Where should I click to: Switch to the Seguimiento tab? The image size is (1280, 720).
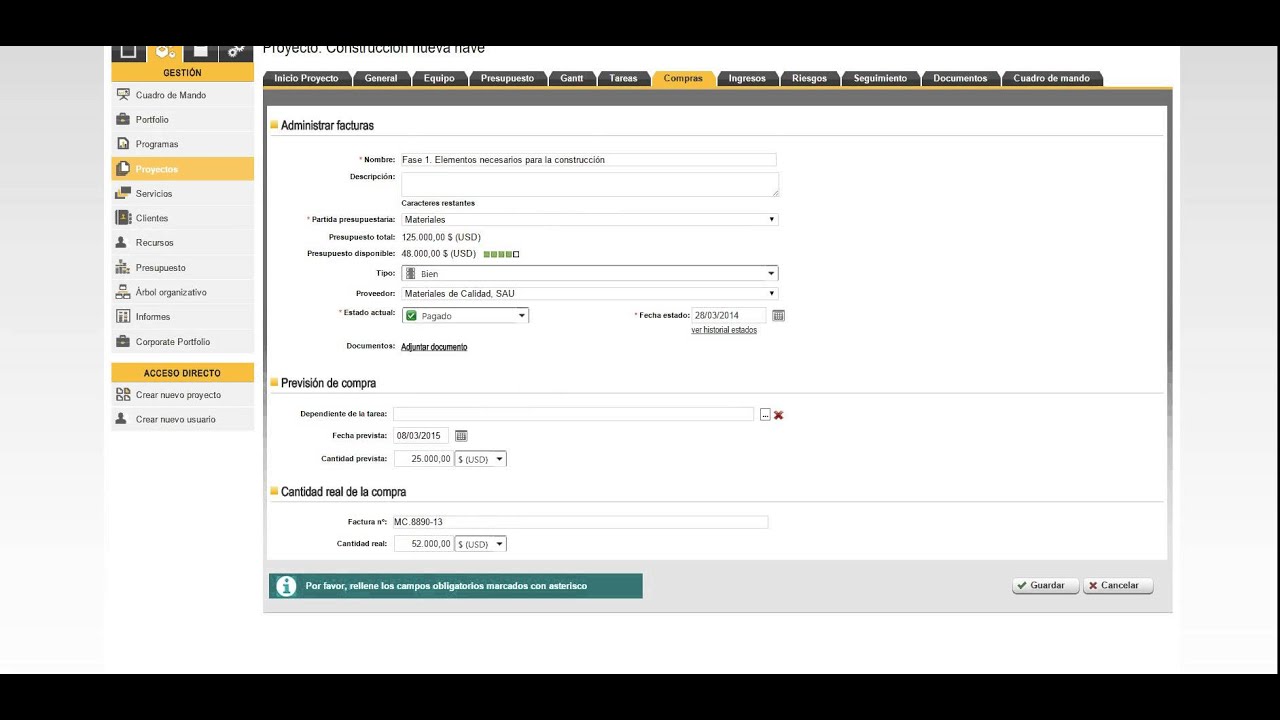(880, 78)
